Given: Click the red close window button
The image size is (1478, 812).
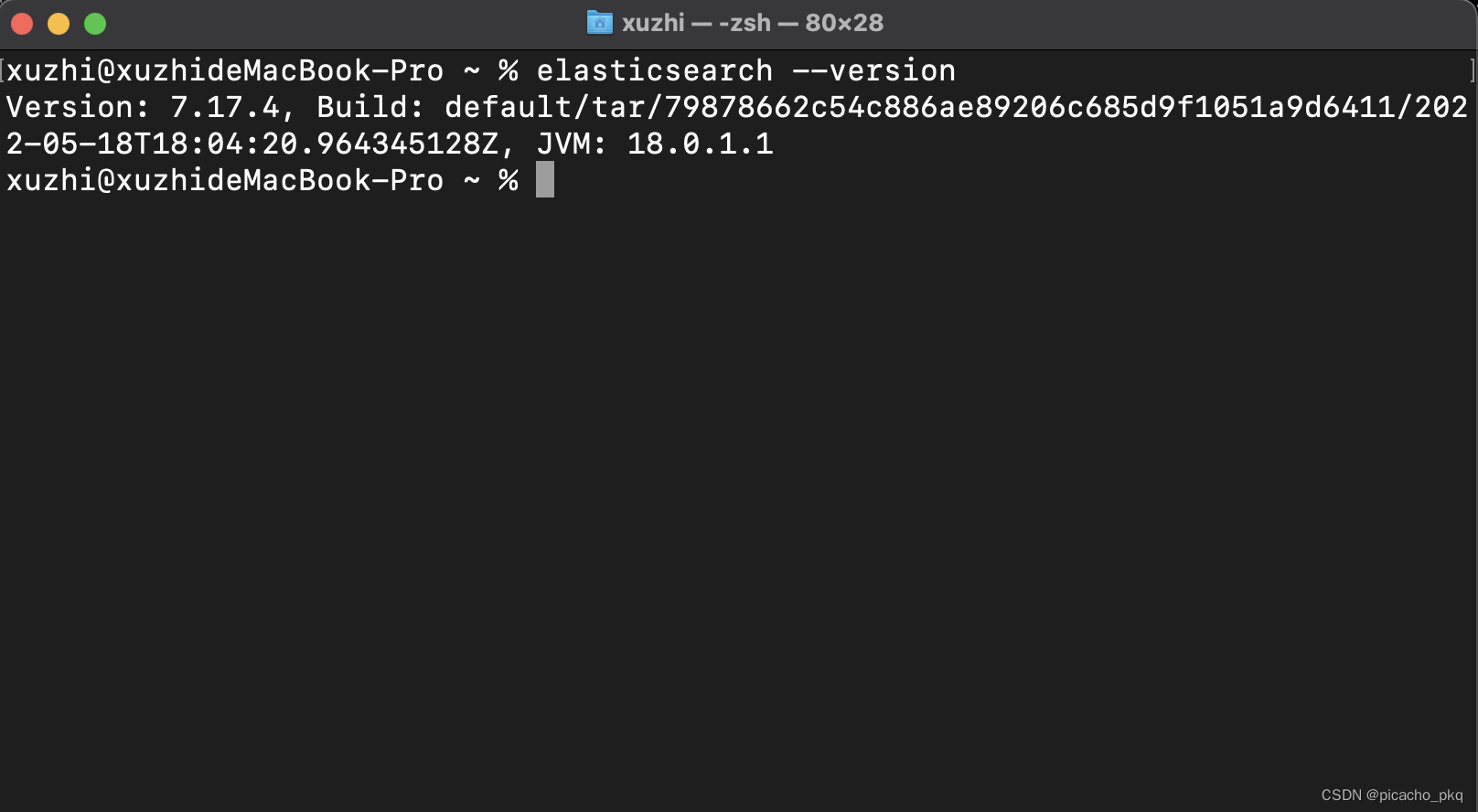Looking at the screenshot, I should (x=22, y=24).
